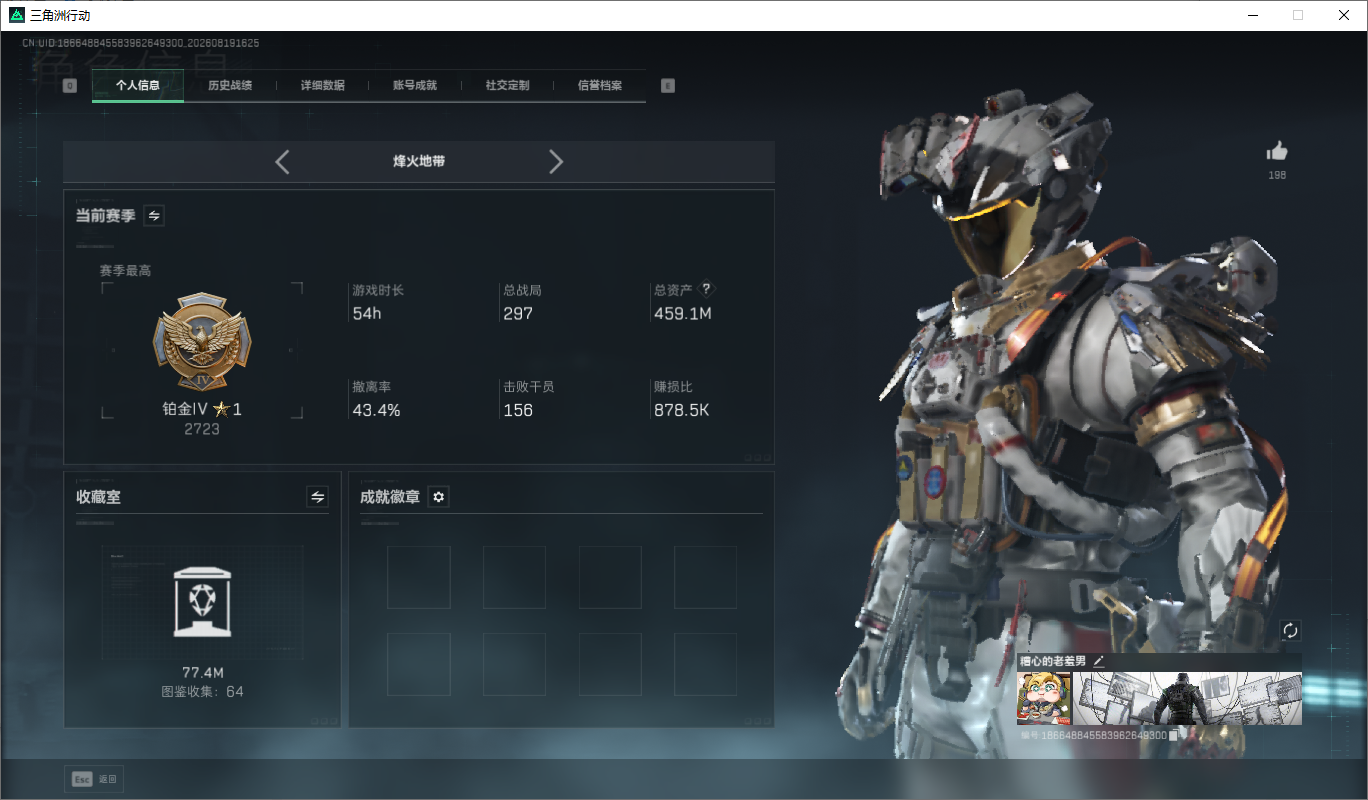View the 信誉档案 tab
The height and width of the screenshot is (800, 1368).
(600, 86)
